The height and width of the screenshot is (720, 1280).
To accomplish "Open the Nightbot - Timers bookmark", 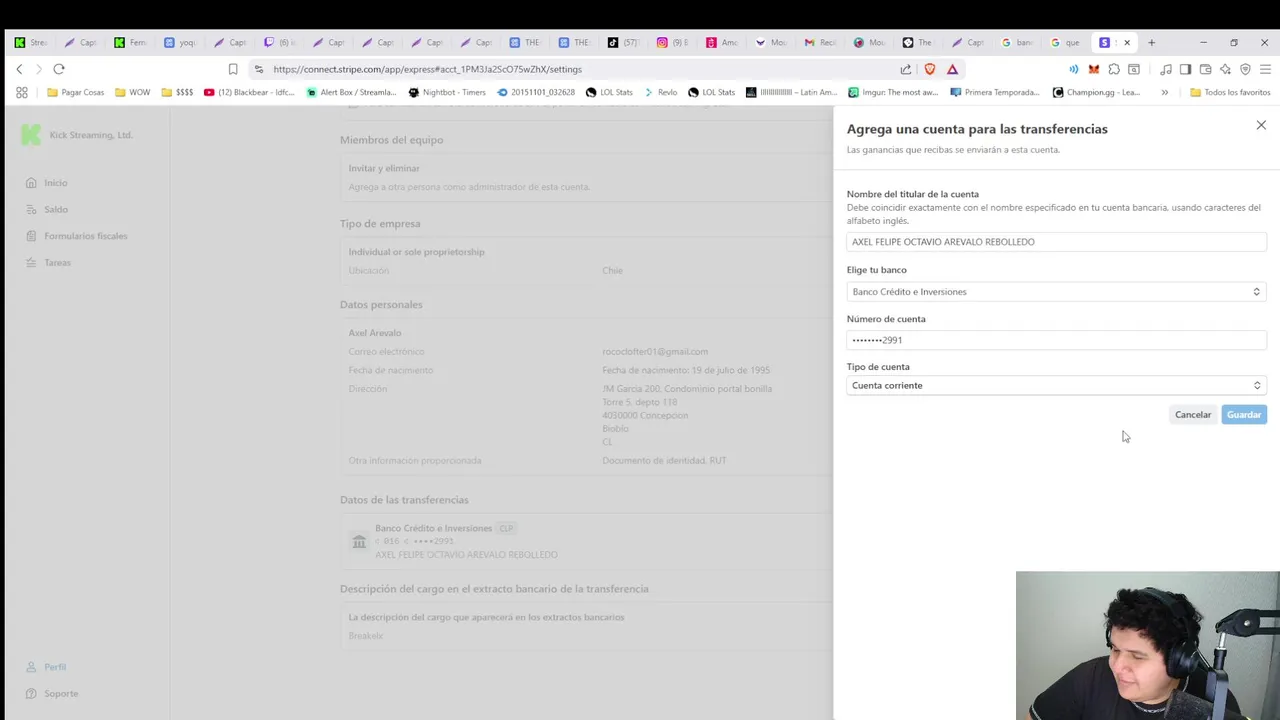I will 447,92.
